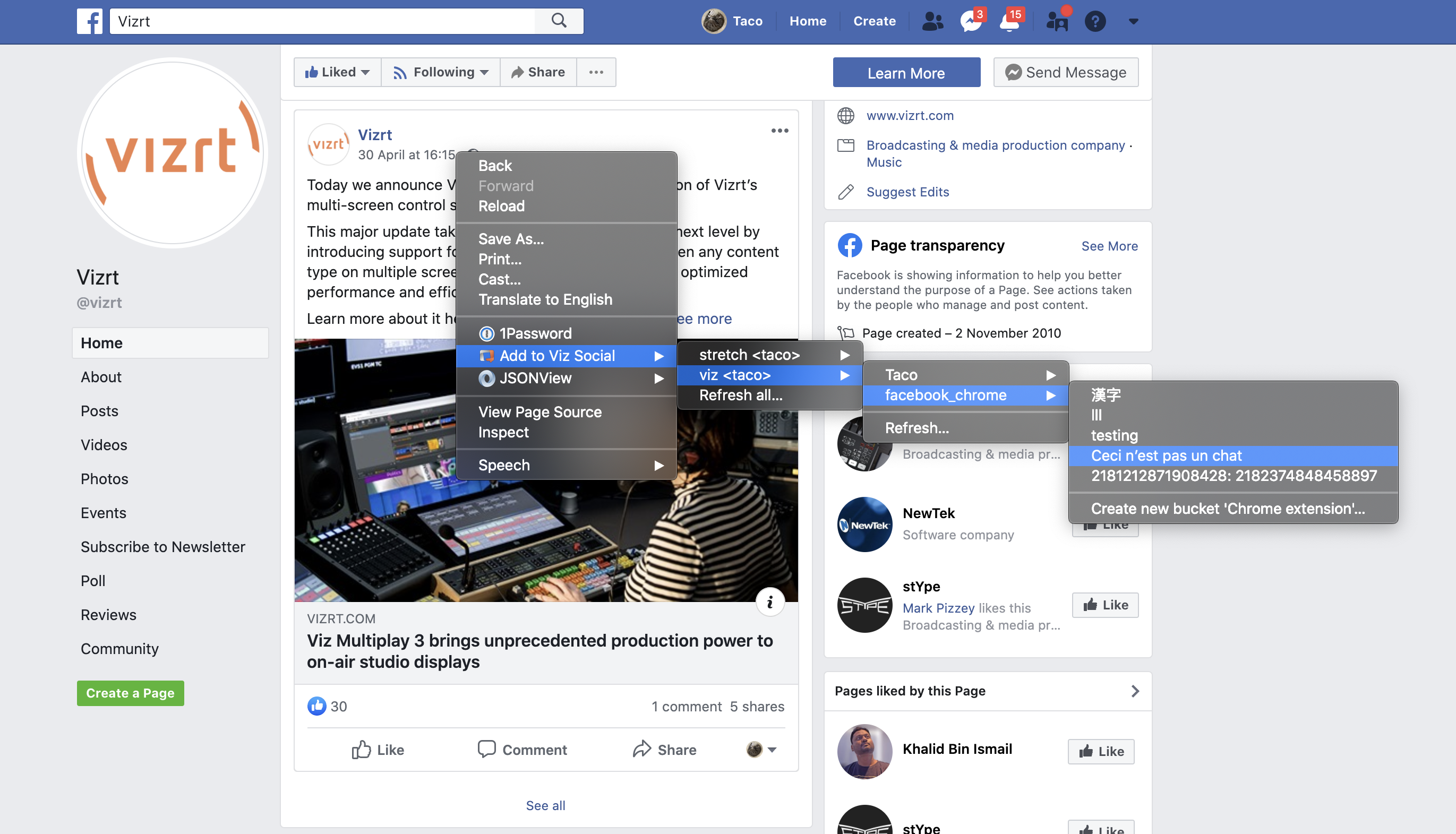
Task: Select the 'testing' bucket
Action: [1233, 435]
